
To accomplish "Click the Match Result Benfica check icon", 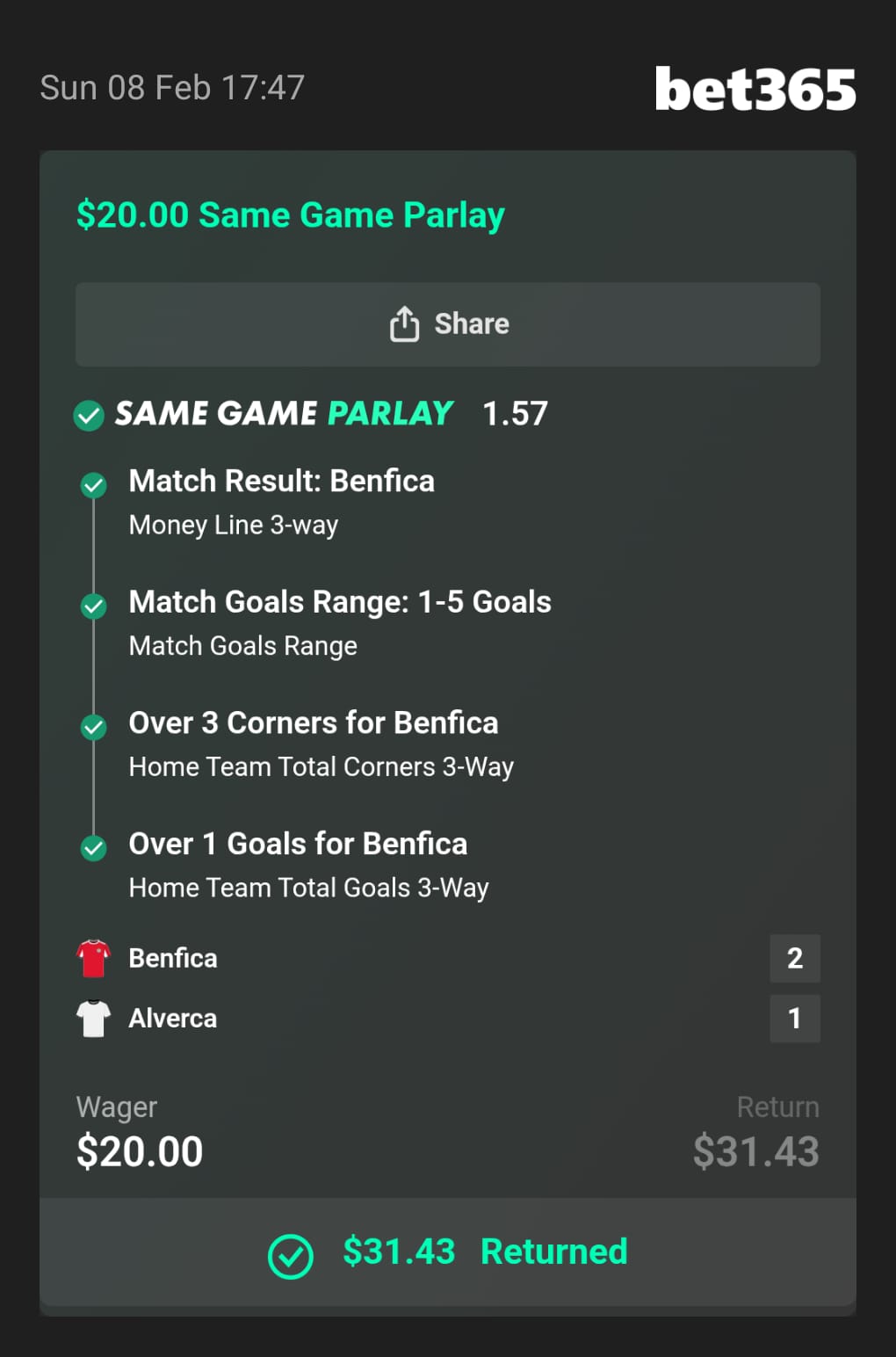I will click(x=94, y=484).
